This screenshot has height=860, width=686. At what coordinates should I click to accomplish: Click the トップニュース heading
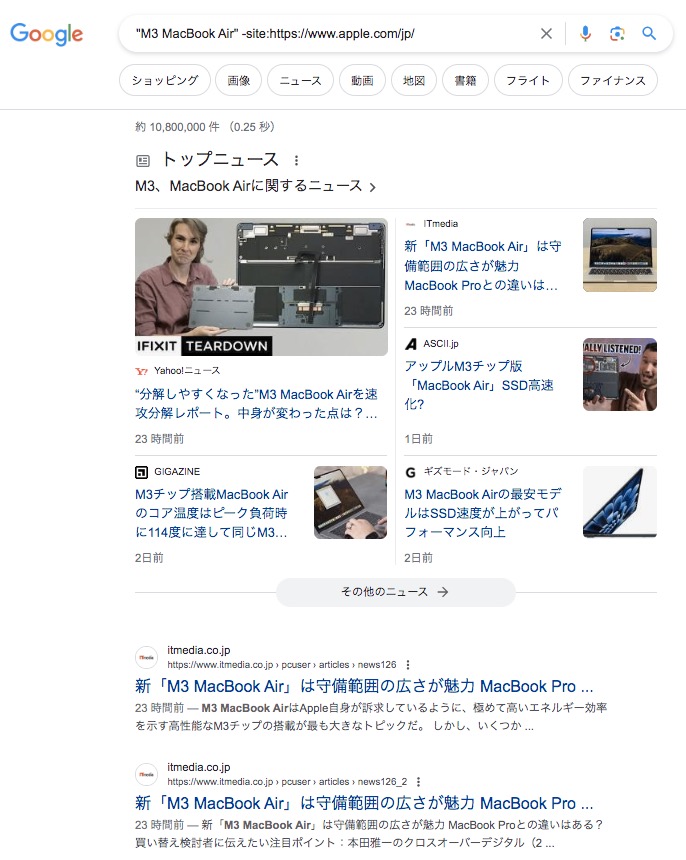click(220, 160)
